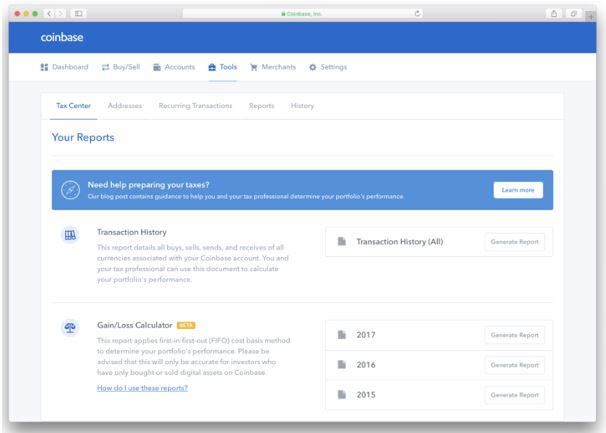Screen dimensions: 606x433
Task: Click the compass icon in tax banner
Action: click(70, 190)
